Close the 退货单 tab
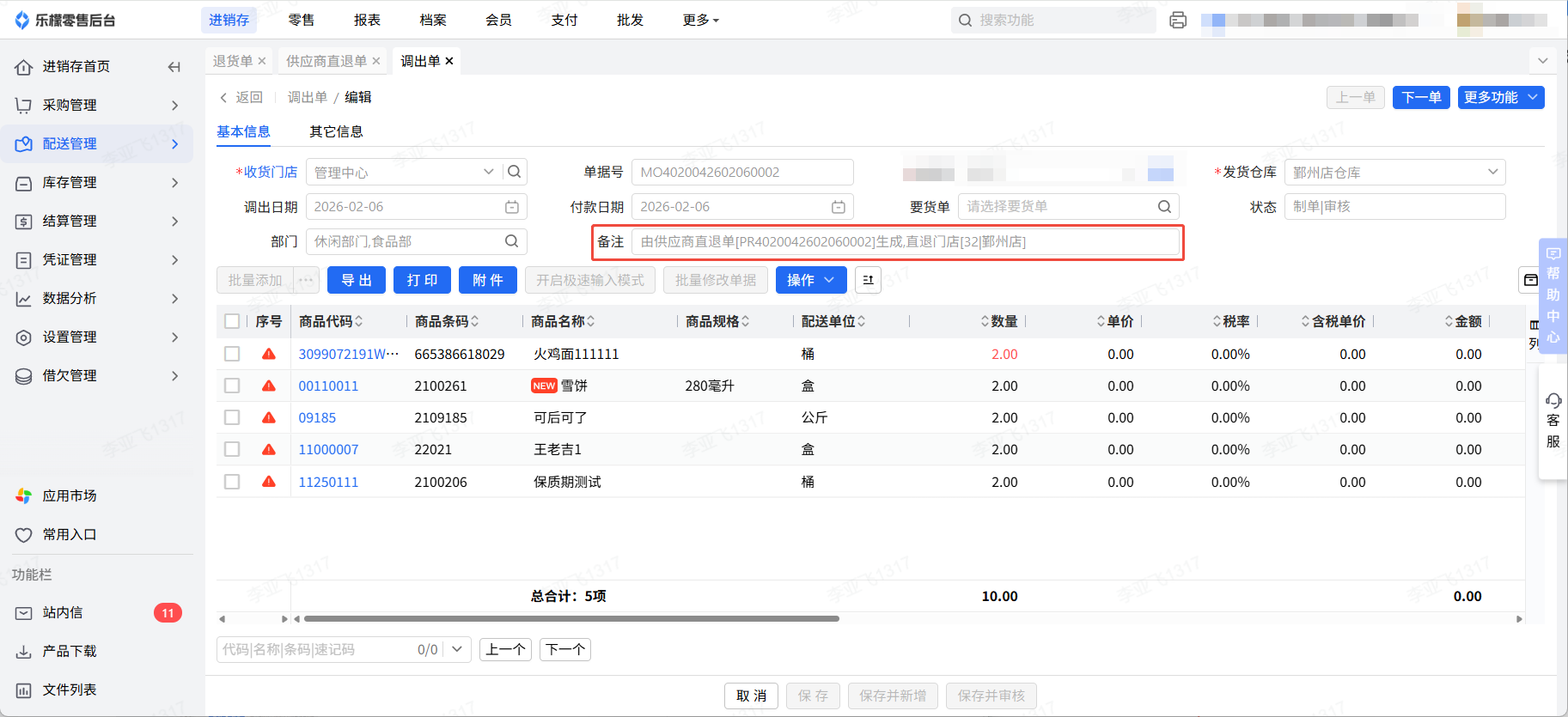 pyautogui.click(x=262, y=61)
